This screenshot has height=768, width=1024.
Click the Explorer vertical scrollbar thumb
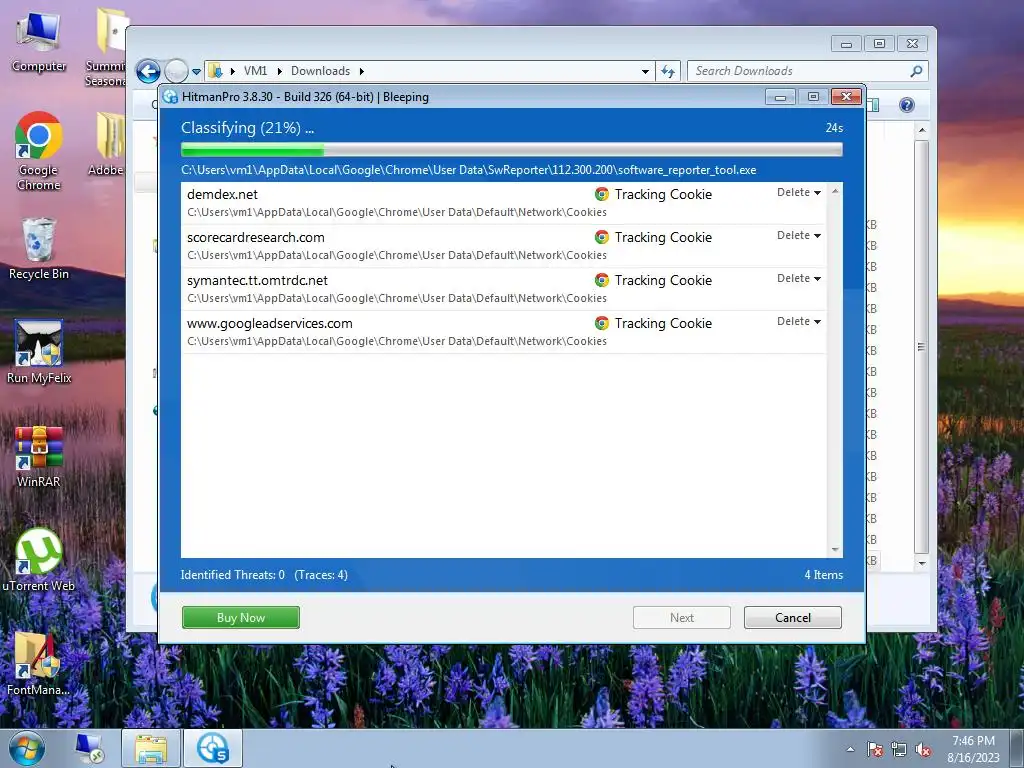click(x=921, y=347)
